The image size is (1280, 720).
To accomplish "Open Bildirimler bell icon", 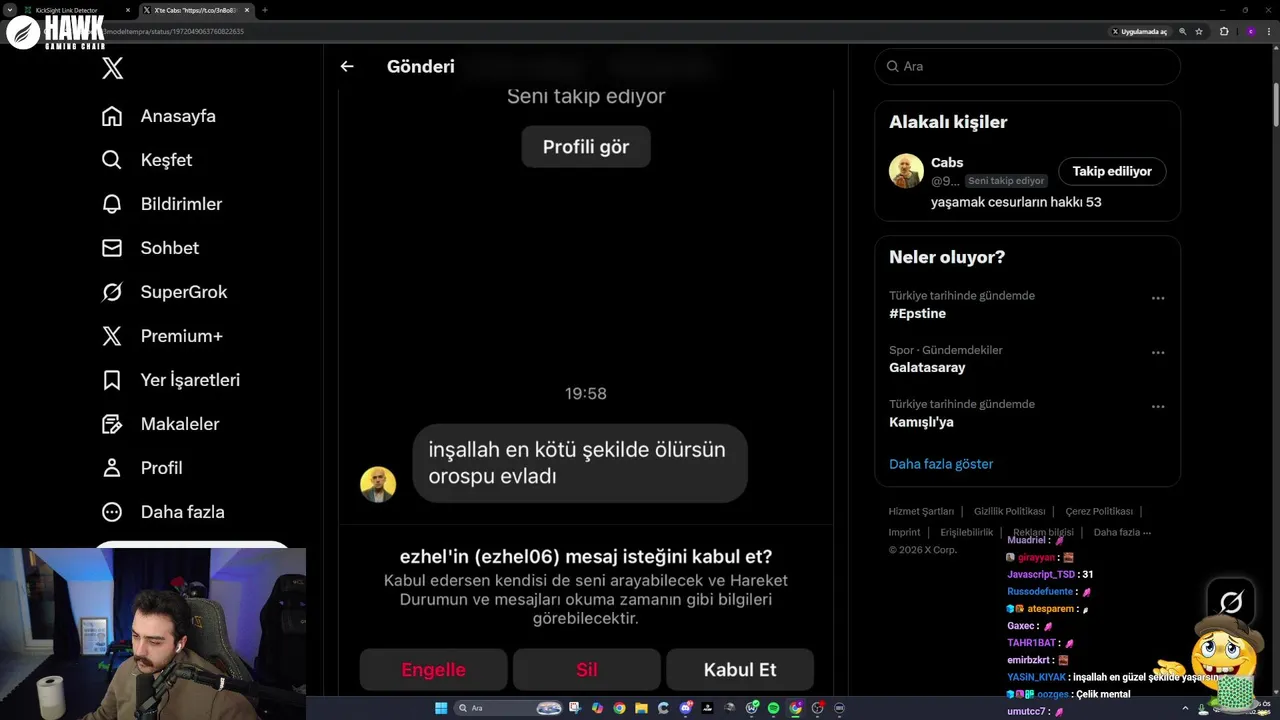I will (112, 204).
